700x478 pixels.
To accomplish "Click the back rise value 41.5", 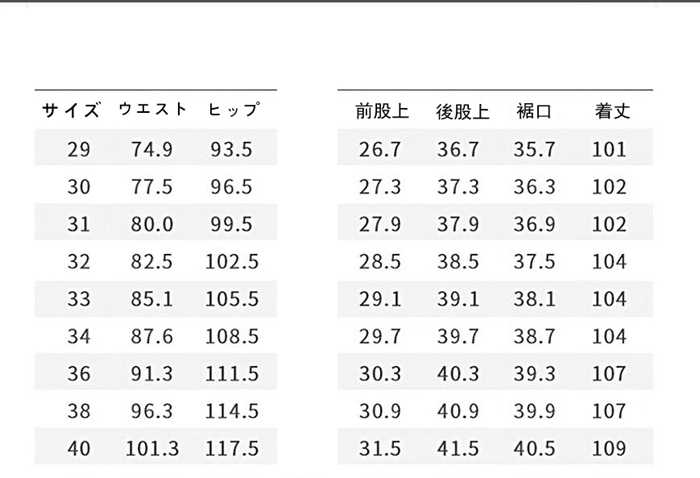I will click(458, 448).
